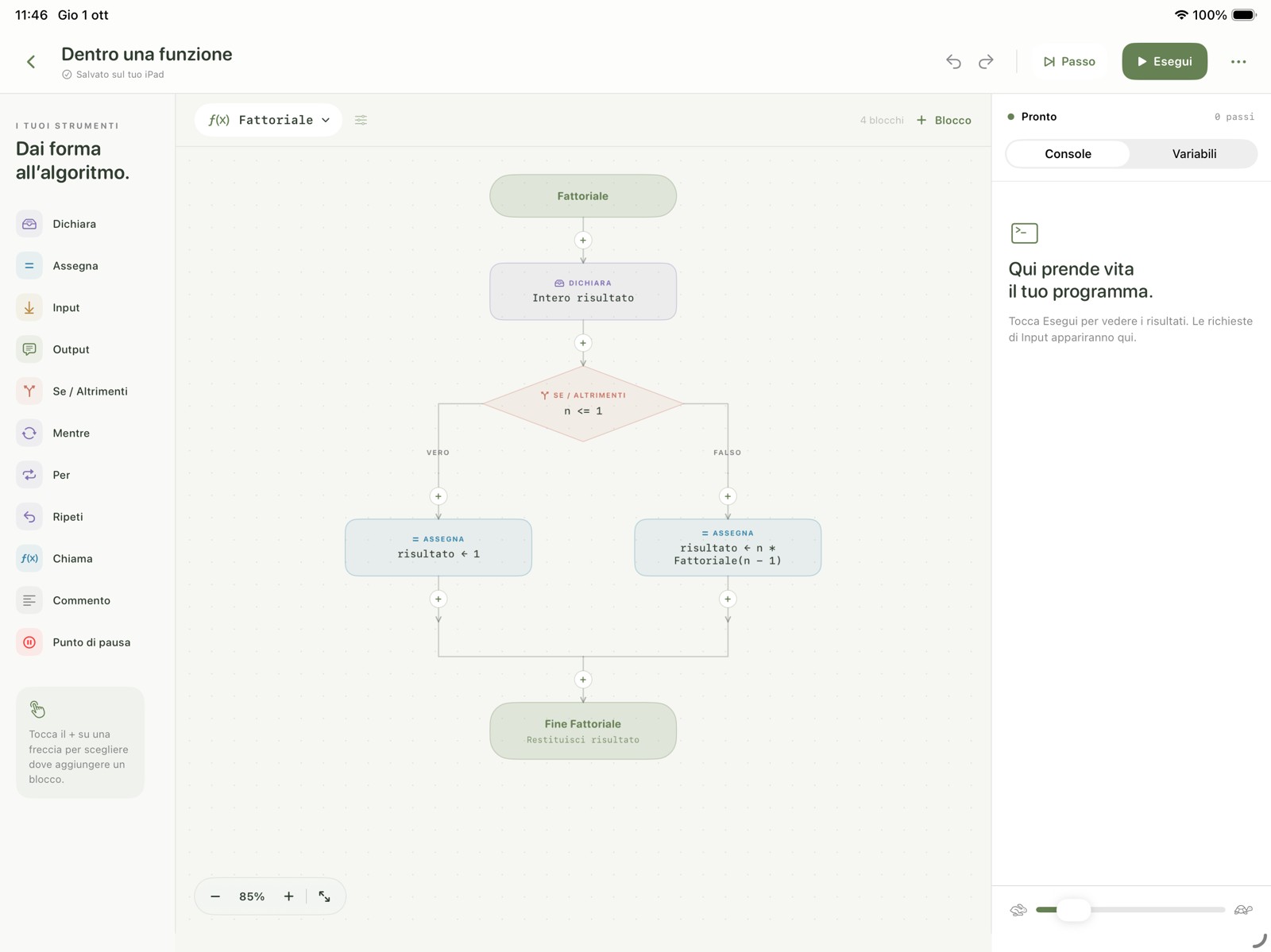Select the risultato ← 1 assignment block

coord(438,547)
